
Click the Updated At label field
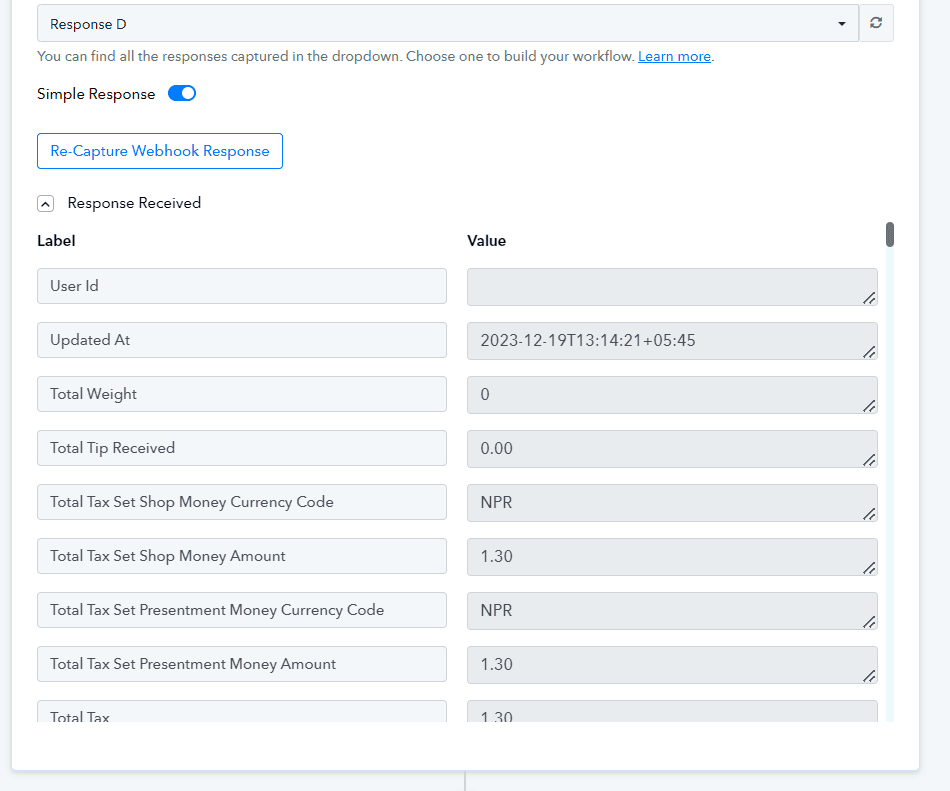pos(242,340)
